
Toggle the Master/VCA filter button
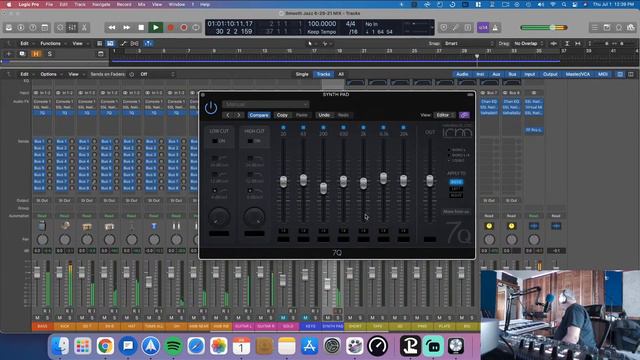point(578,74)
